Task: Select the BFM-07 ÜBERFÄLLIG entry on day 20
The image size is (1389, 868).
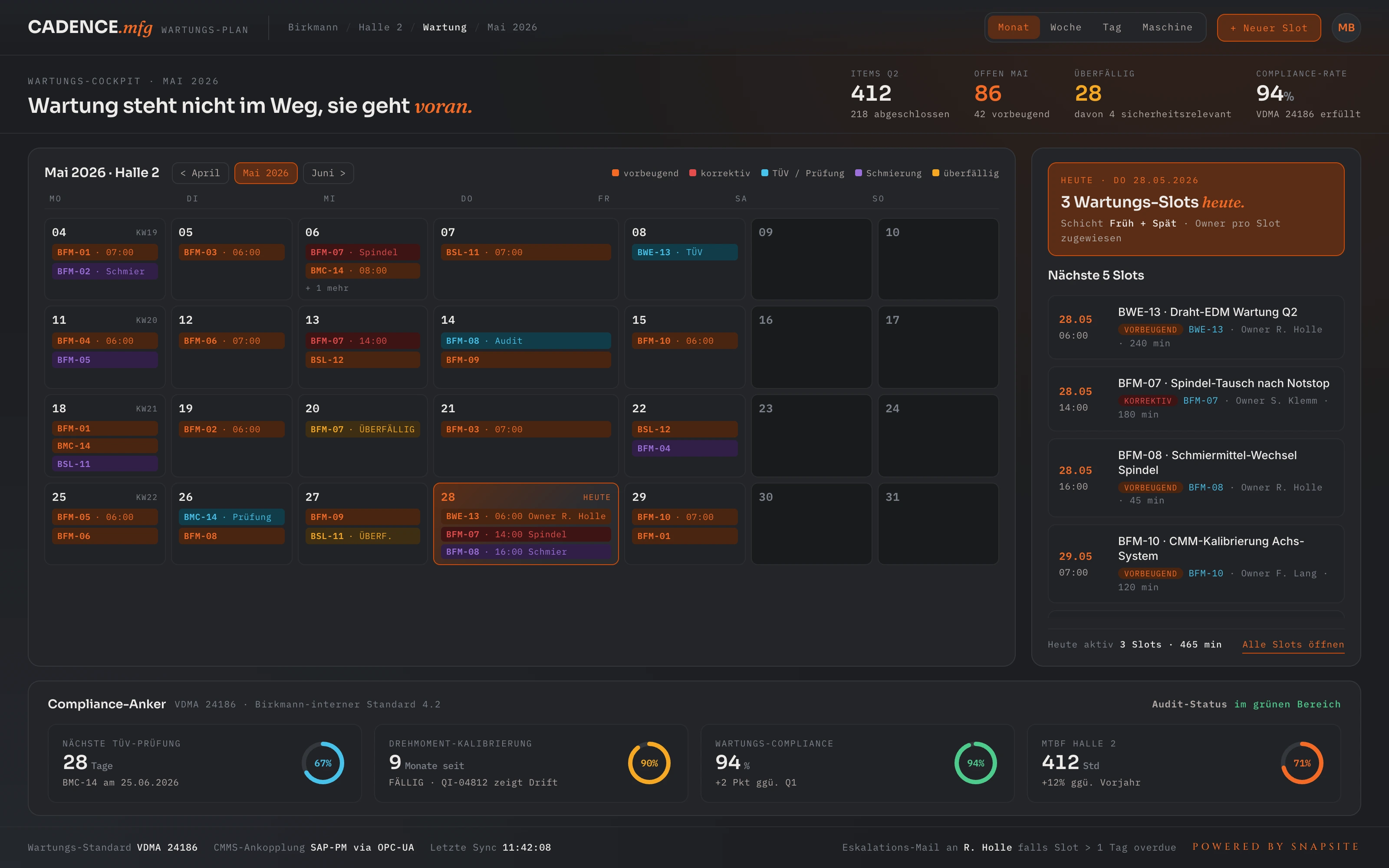Action: (x=363, y=429)
